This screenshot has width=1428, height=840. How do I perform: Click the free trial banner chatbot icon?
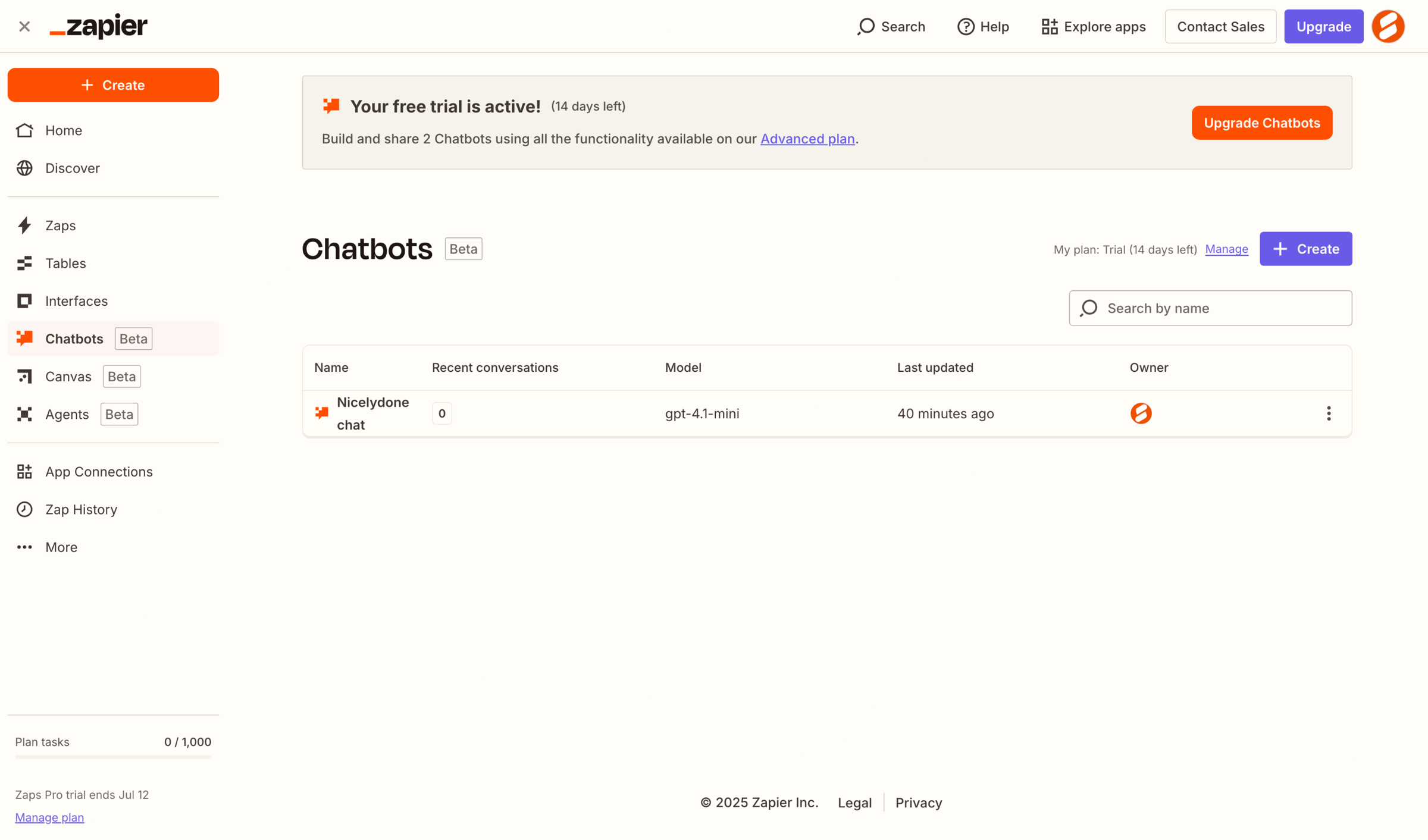click(331, 106)
